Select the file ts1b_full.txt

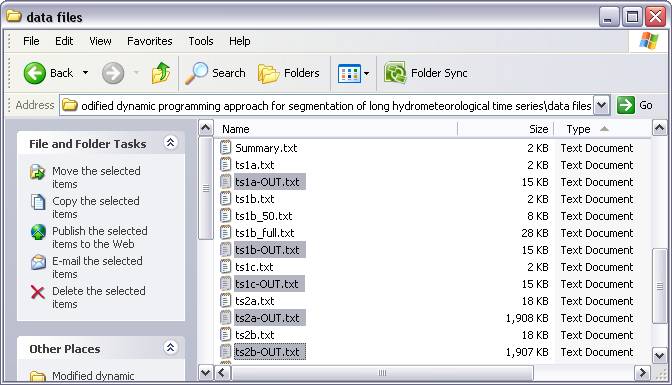coord(264,233)
